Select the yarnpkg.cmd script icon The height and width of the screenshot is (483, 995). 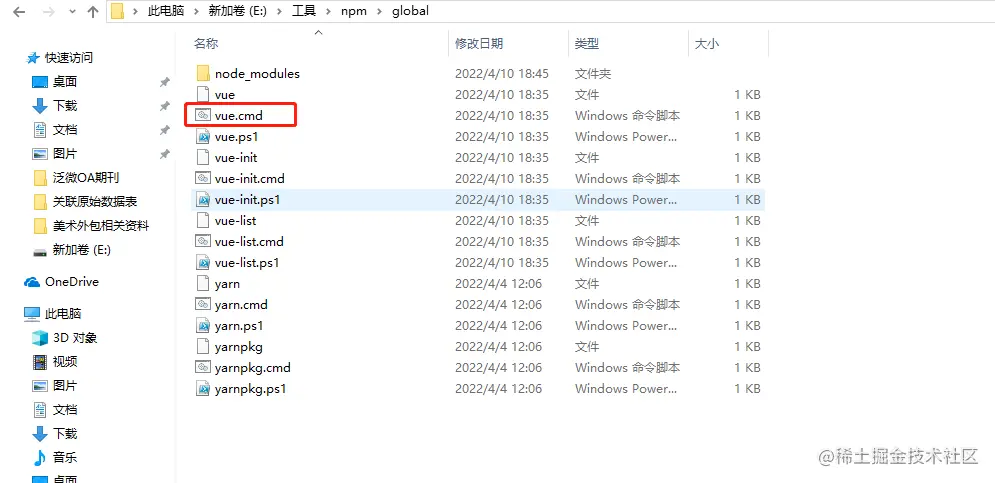[203, 367]
